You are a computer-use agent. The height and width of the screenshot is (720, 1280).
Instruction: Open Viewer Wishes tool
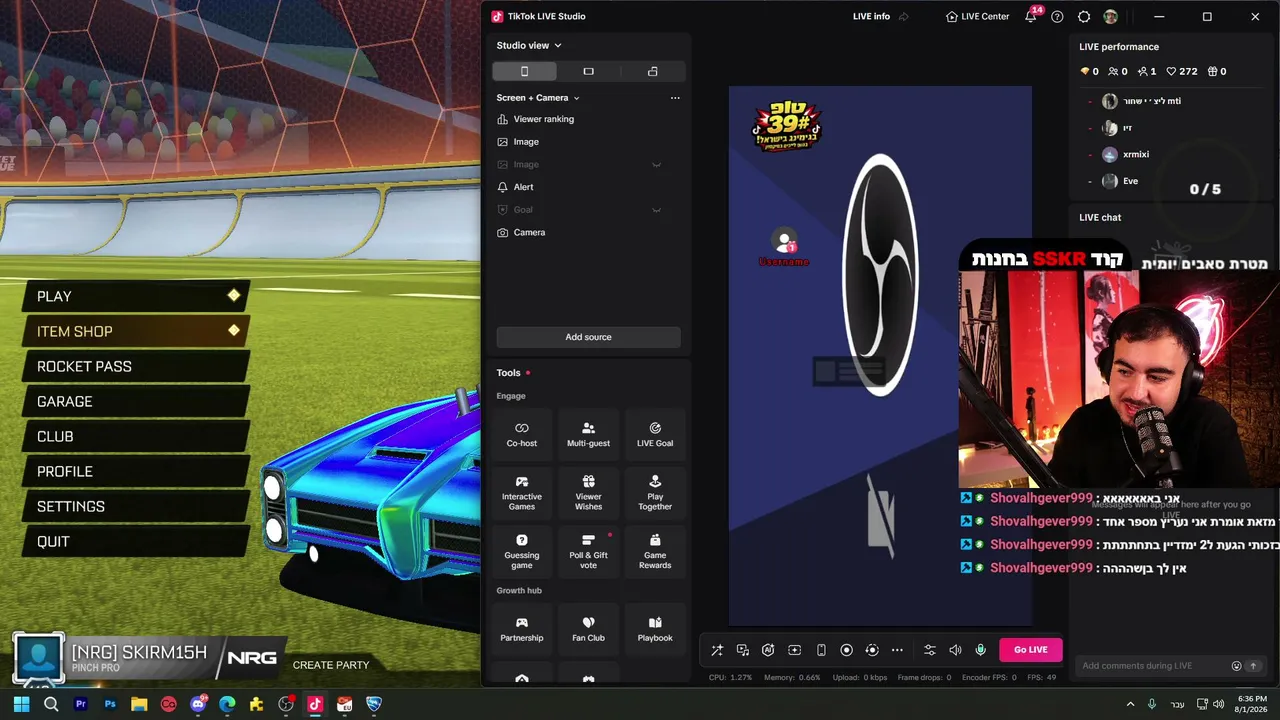(x=588, y=494)
